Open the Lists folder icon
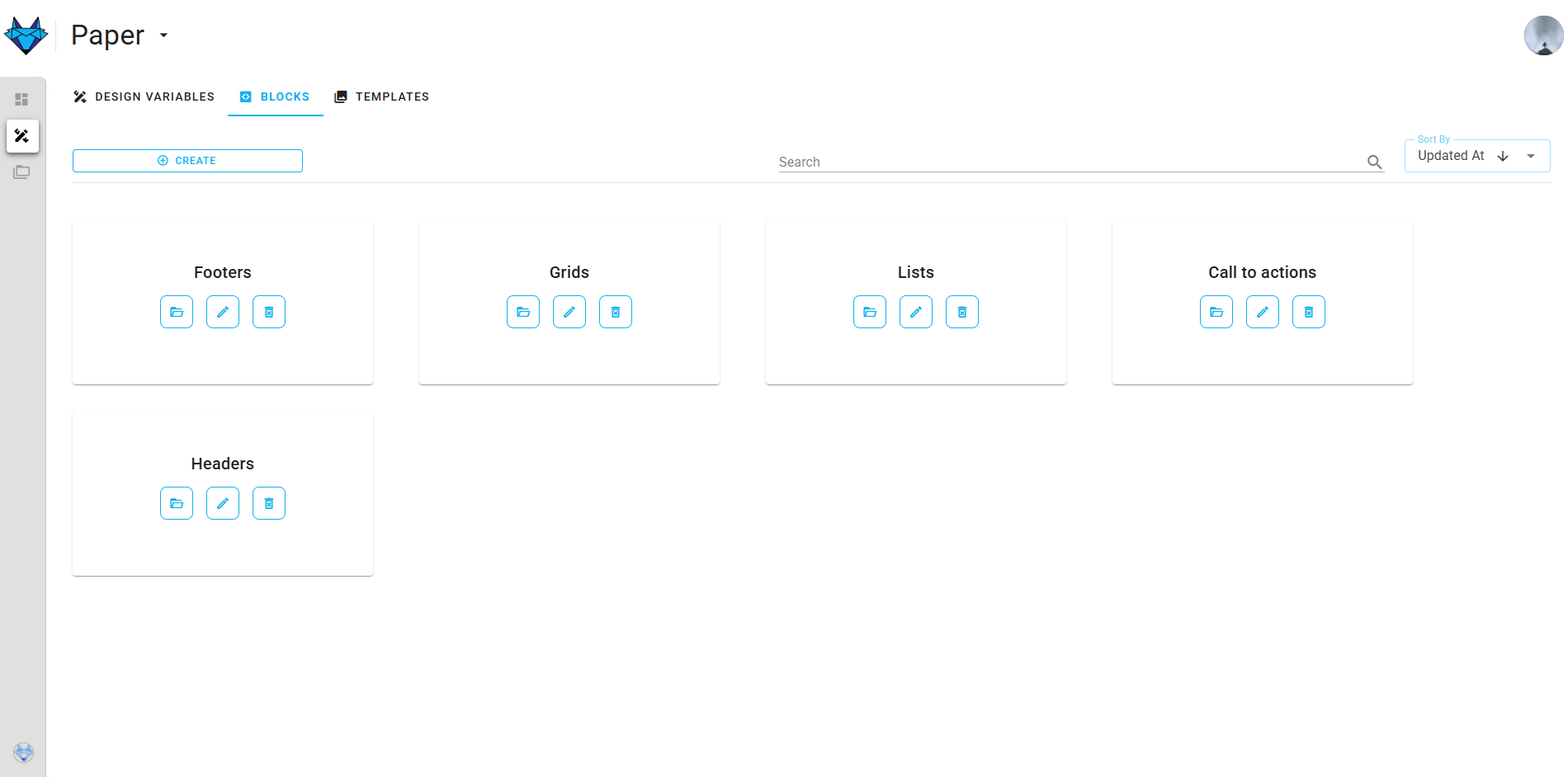The height and width of the screenshot is (777, 1568). pos(870,312)
